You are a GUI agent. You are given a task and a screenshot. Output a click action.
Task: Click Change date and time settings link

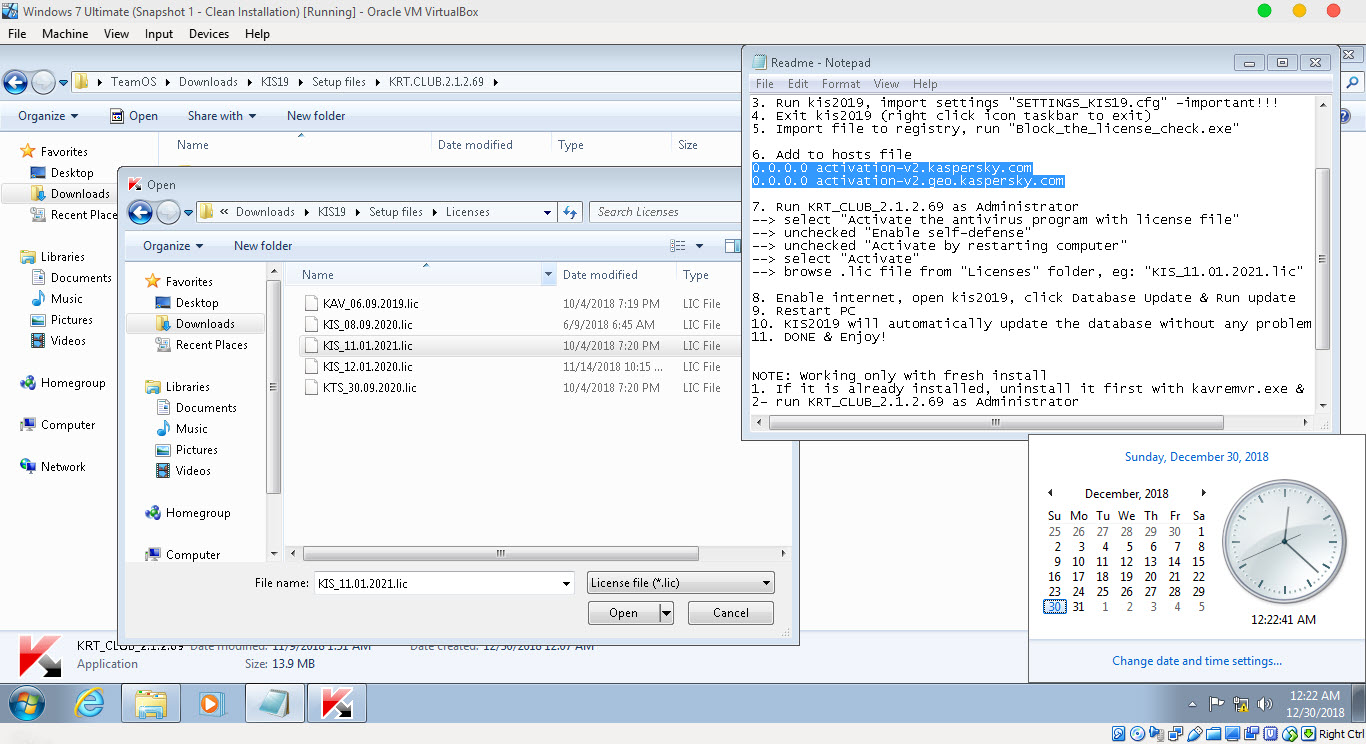tap(1197, 661)
